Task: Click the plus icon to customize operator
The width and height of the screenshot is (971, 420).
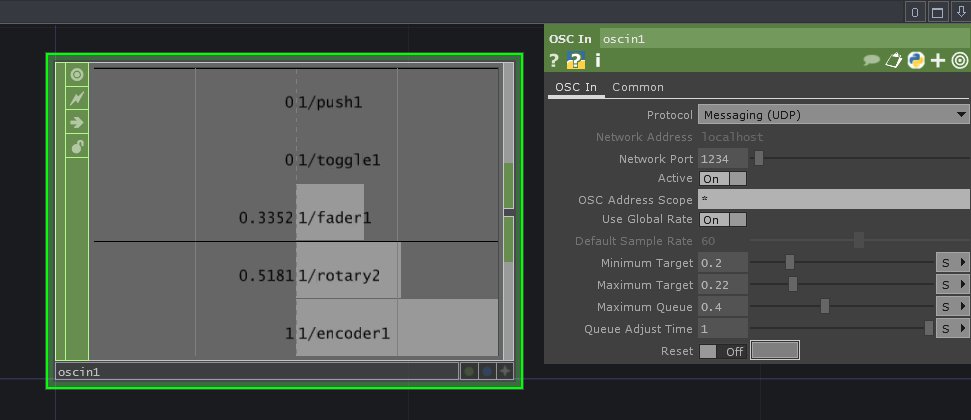Action: (x=937, y=61)
